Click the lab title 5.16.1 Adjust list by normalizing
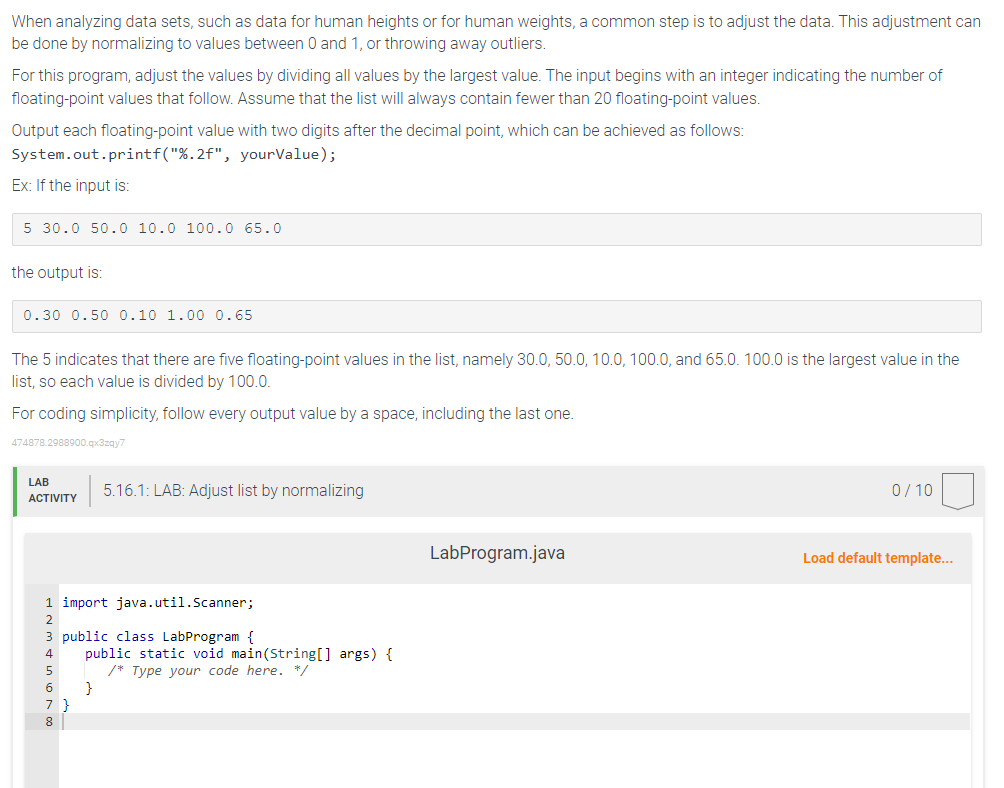 [230, 490]
